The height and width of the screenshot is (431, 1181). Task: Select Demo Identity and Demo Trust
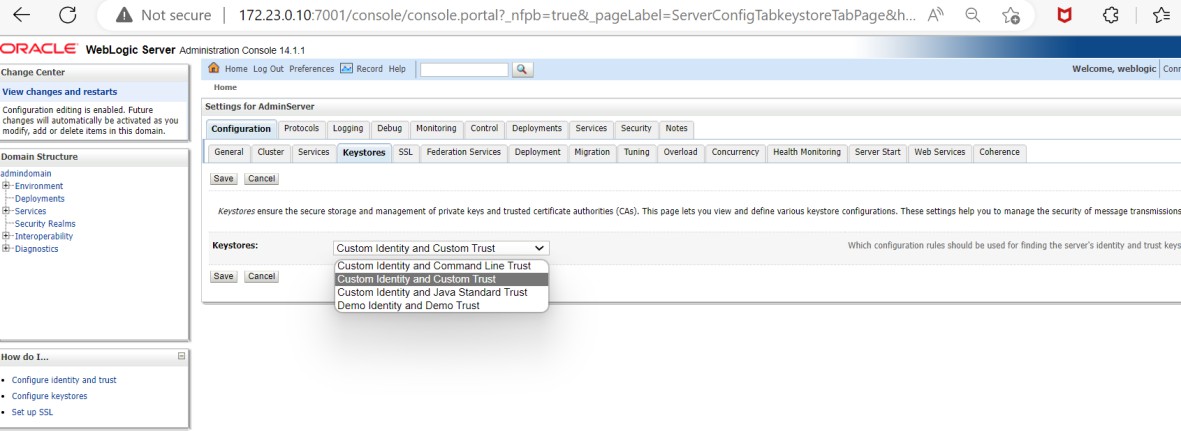tap(441, 305)
